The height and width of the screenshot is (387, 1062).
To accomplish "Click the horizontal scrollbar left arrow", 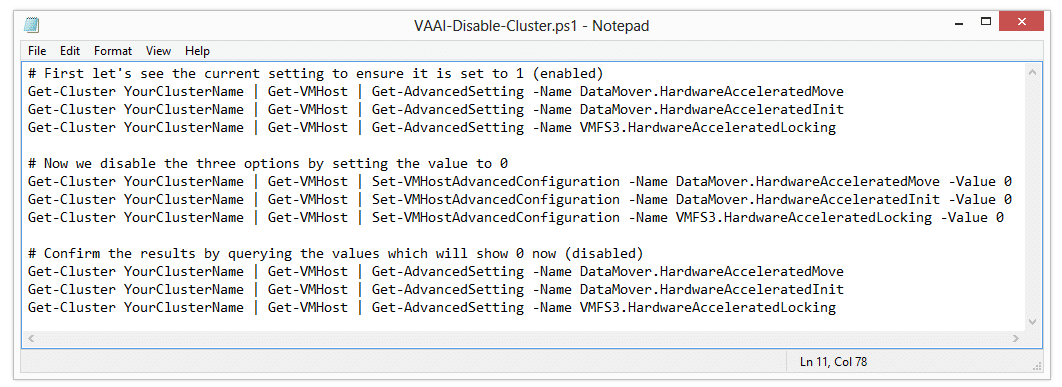I will click(31, 338).
